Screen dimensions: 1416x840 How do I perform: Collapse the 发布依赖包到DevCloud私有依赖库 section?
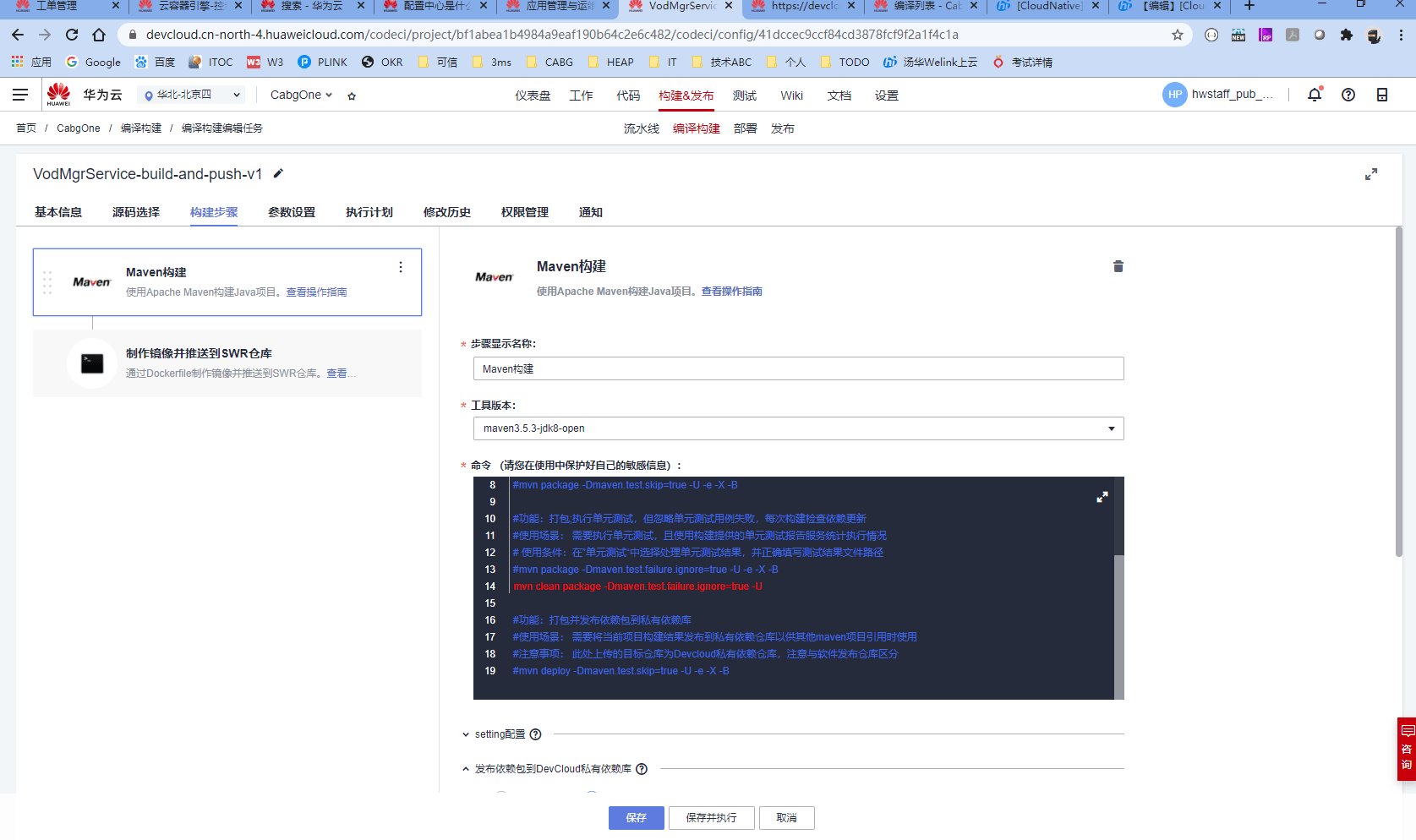466,769
